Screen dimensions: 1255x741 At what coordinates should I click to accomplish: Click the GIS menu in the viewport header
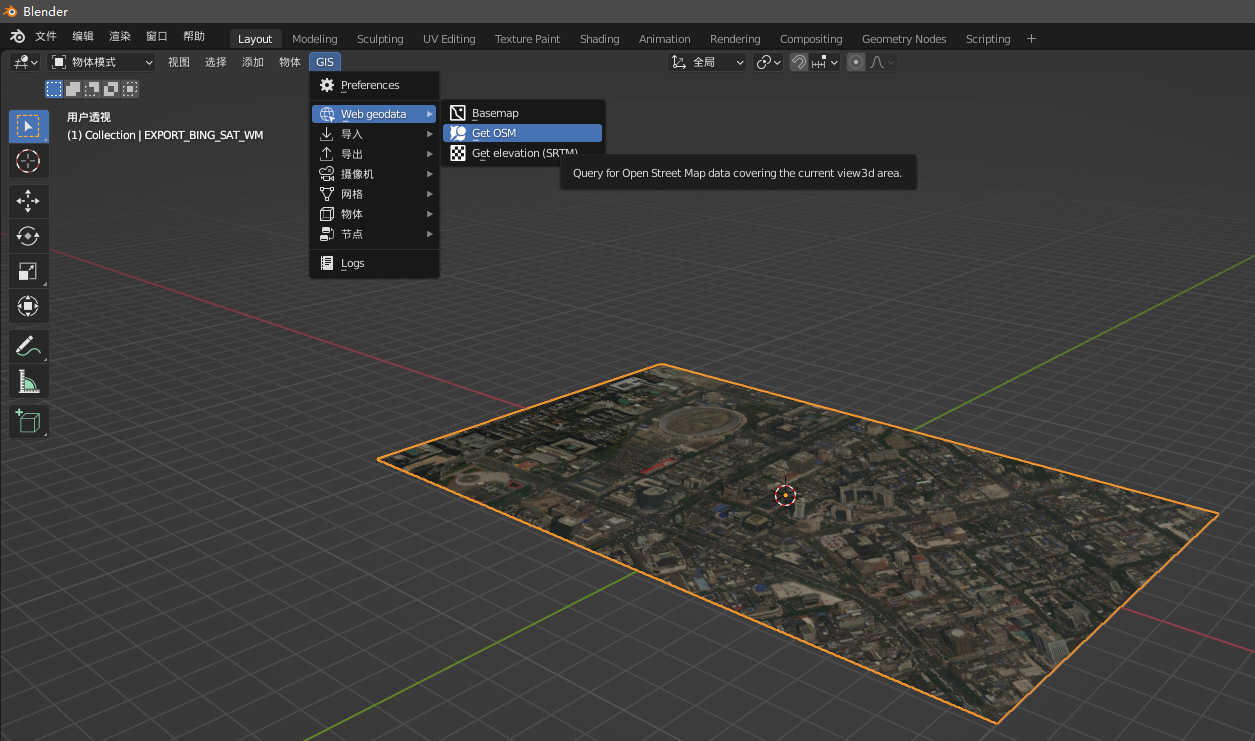pos(325,62)
